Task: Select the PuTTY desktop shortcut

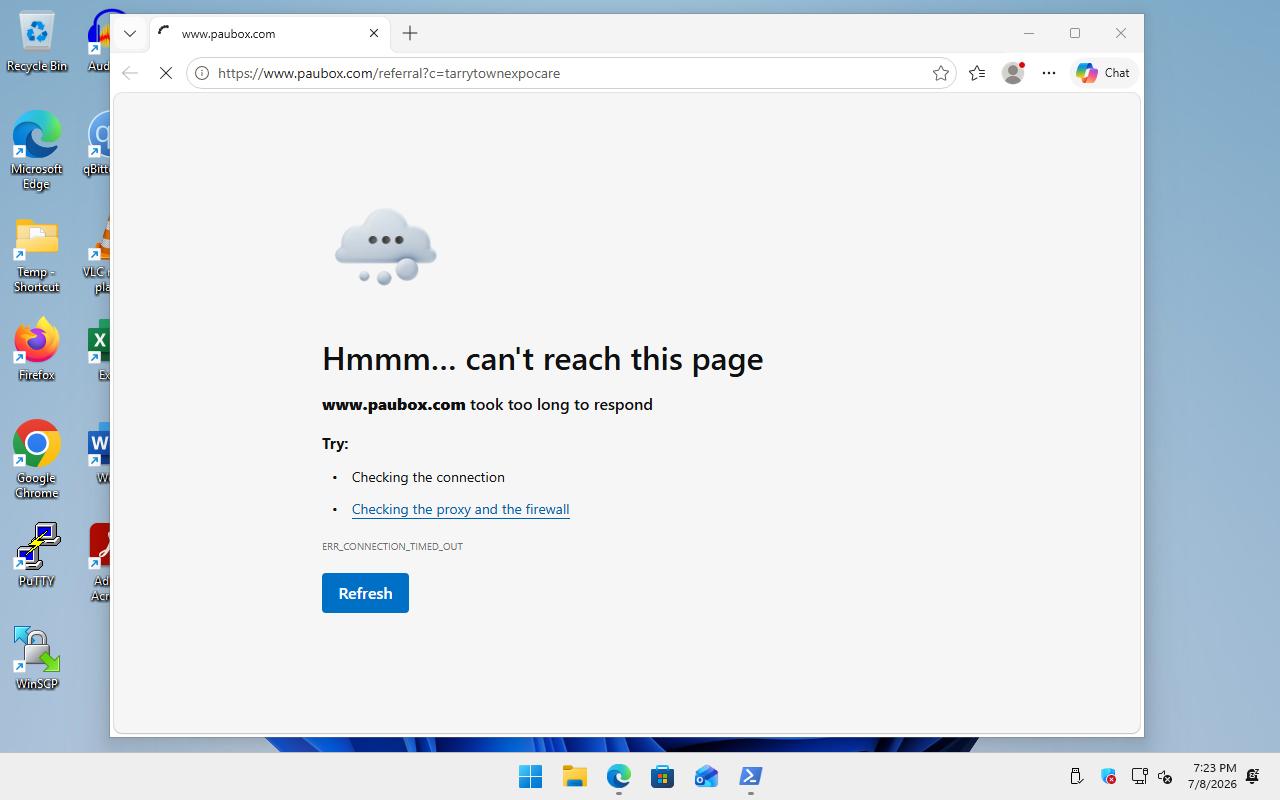Action: pyautogui.click(x=37, y=554)
